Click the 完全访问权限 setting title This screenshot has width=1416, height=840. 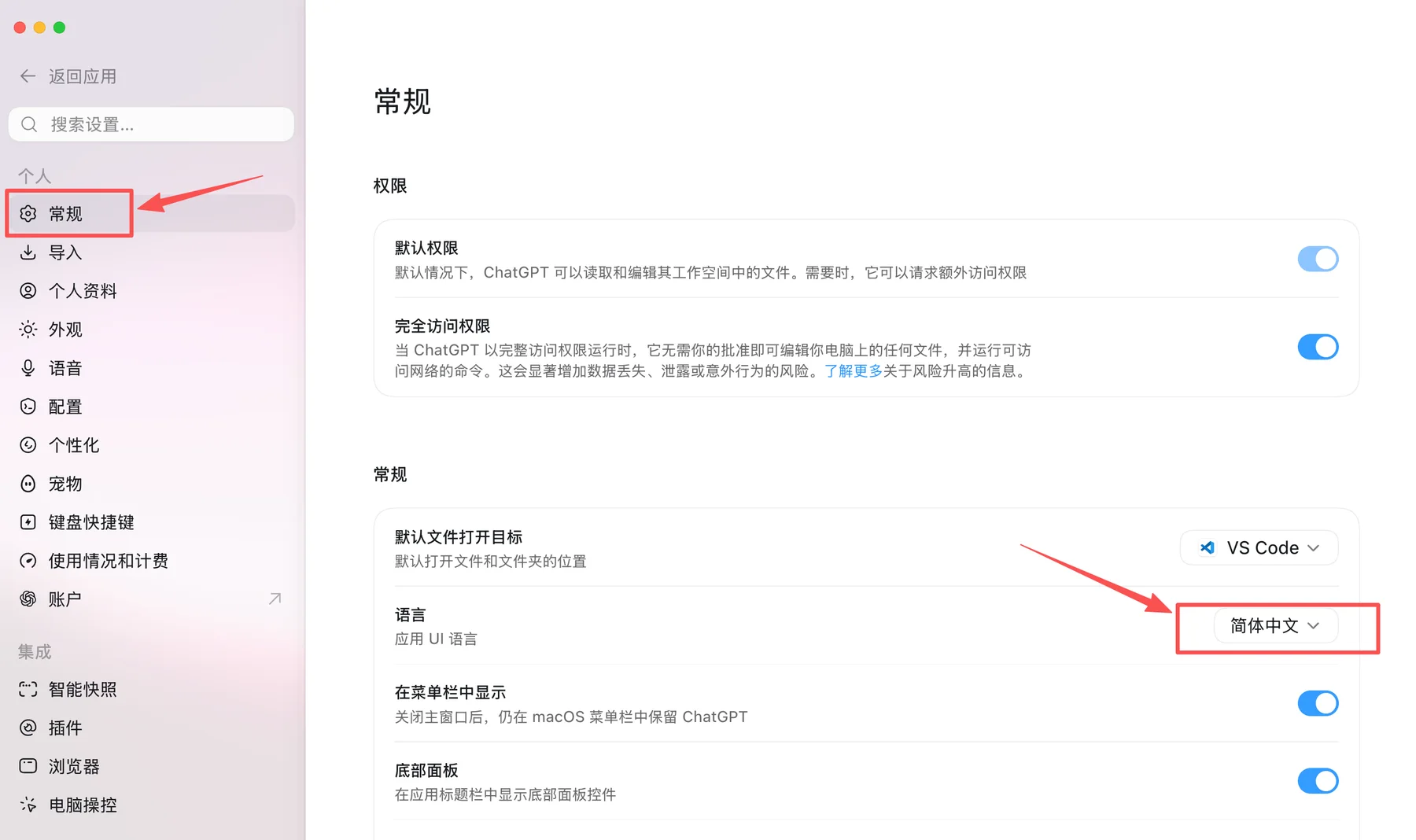pos(442,326)
